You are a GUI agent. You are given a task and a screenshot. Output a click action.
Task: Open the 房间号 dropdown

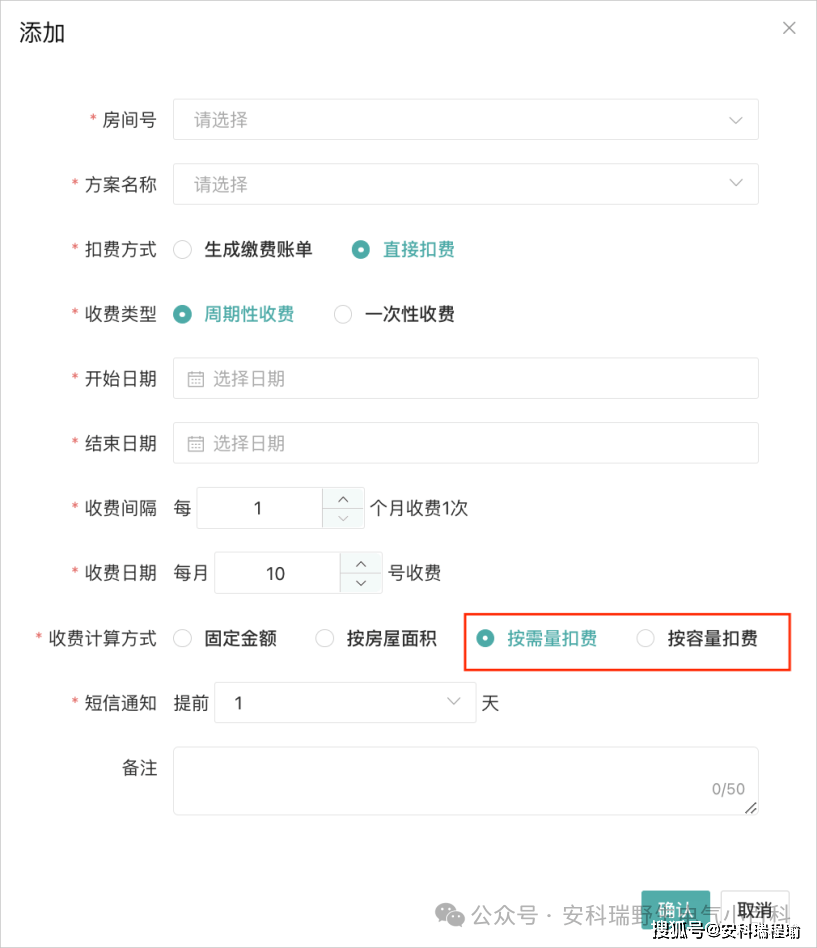[x=466, y=120]
